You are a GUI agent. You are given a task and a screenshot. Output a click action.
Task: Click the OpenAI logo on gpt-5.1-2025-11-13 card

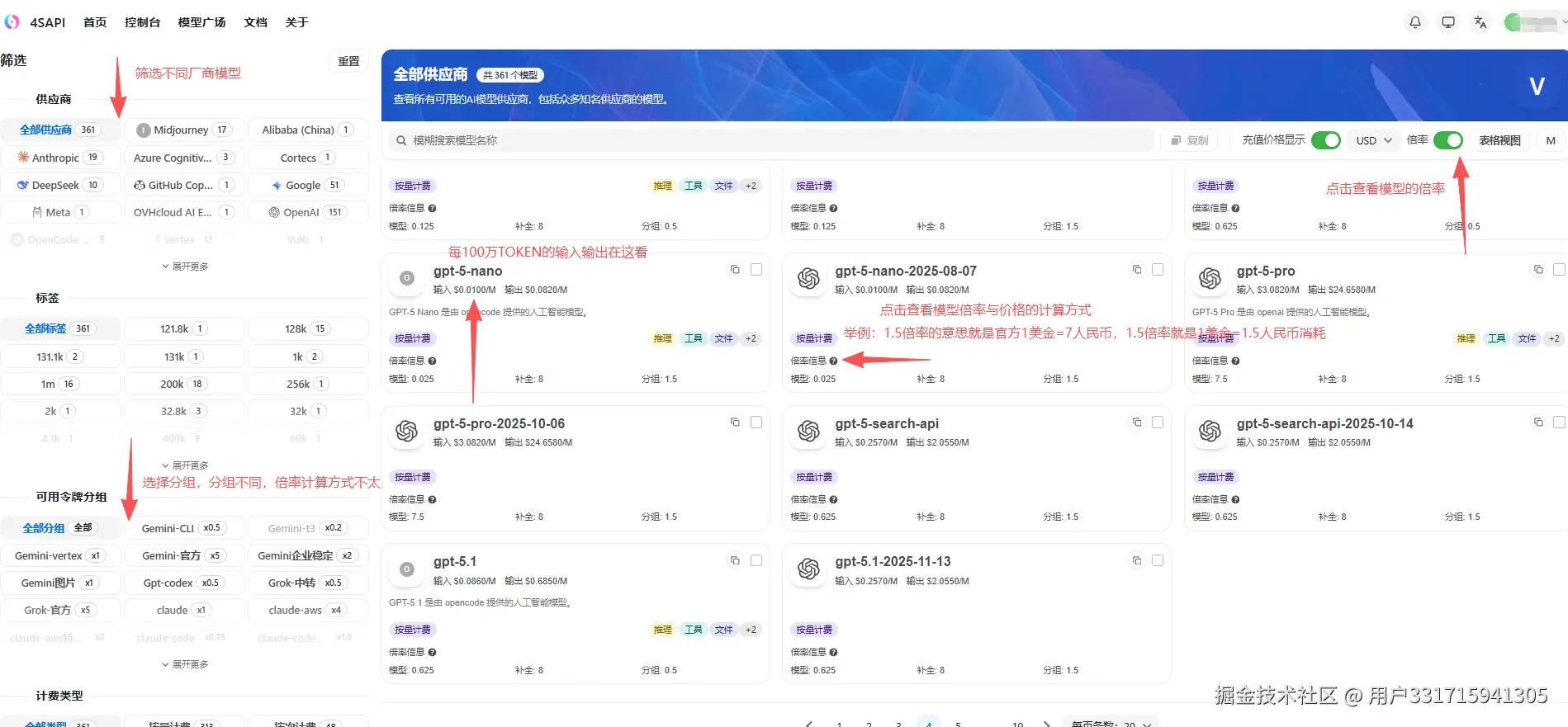click(808, 569)
